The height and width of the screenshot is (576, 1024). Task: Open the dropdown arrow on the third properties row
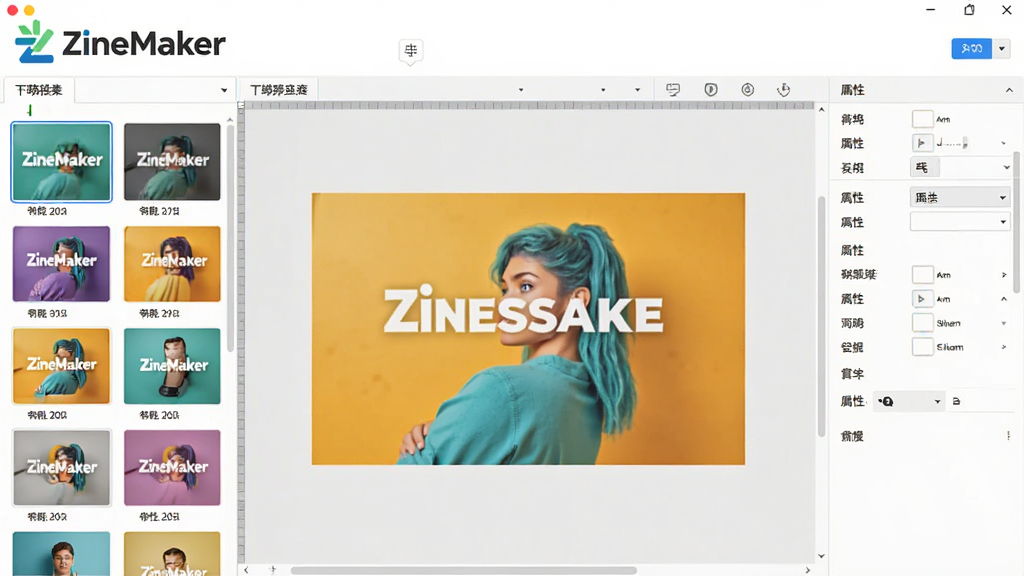point(1006,168)
